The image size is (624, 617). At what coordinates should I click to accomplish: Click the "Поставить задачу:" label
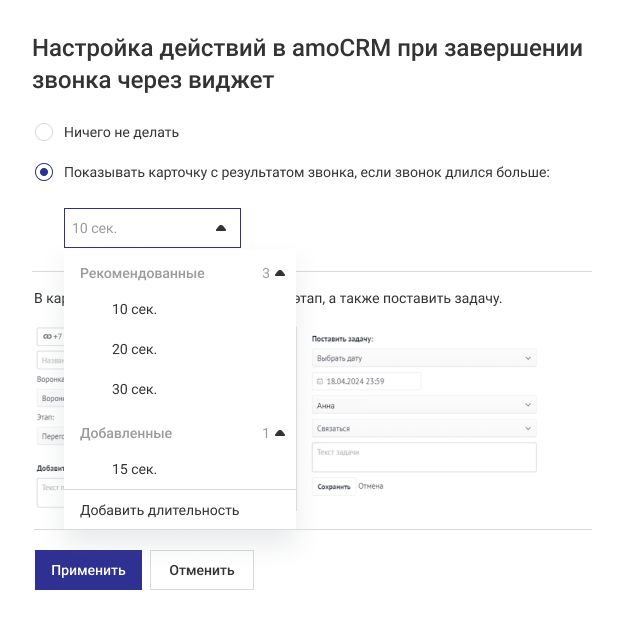point(342,339)
